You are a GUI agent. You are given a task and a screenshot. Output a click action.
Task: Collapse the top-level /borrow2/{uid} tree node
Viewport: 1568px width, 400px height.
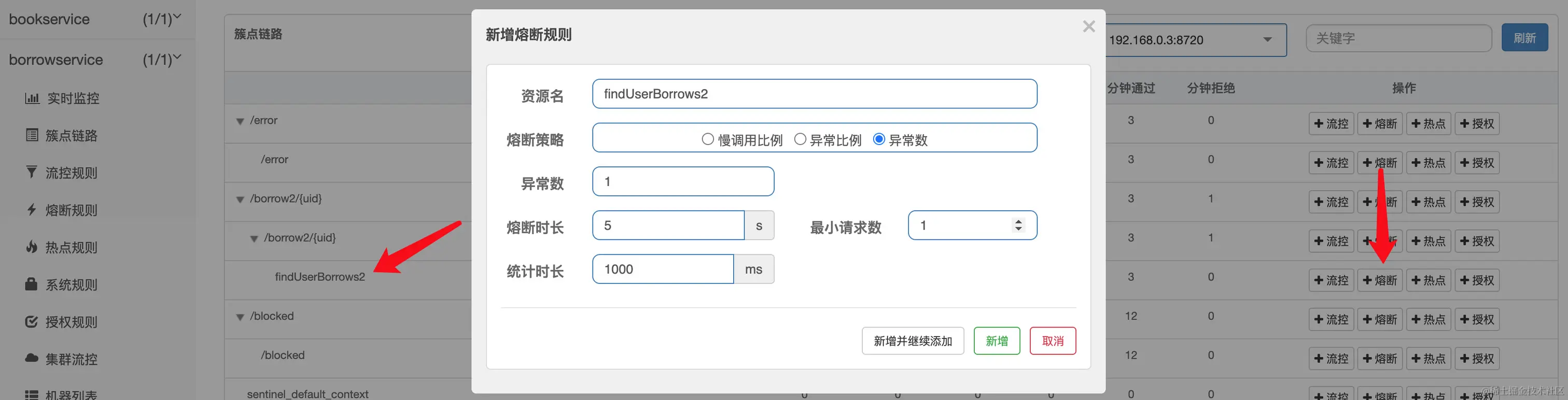[240, 199]
